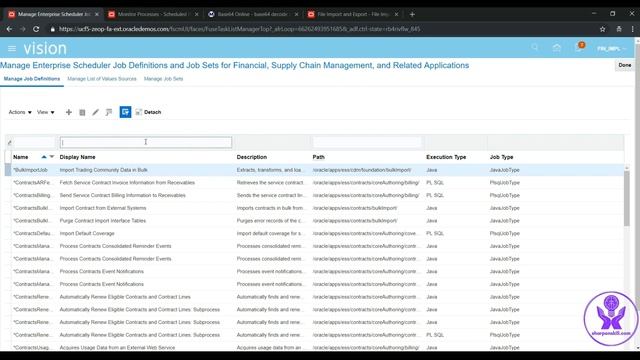
Task: Click the Freeze column icon in toolbar
Action: coord(109,112)
